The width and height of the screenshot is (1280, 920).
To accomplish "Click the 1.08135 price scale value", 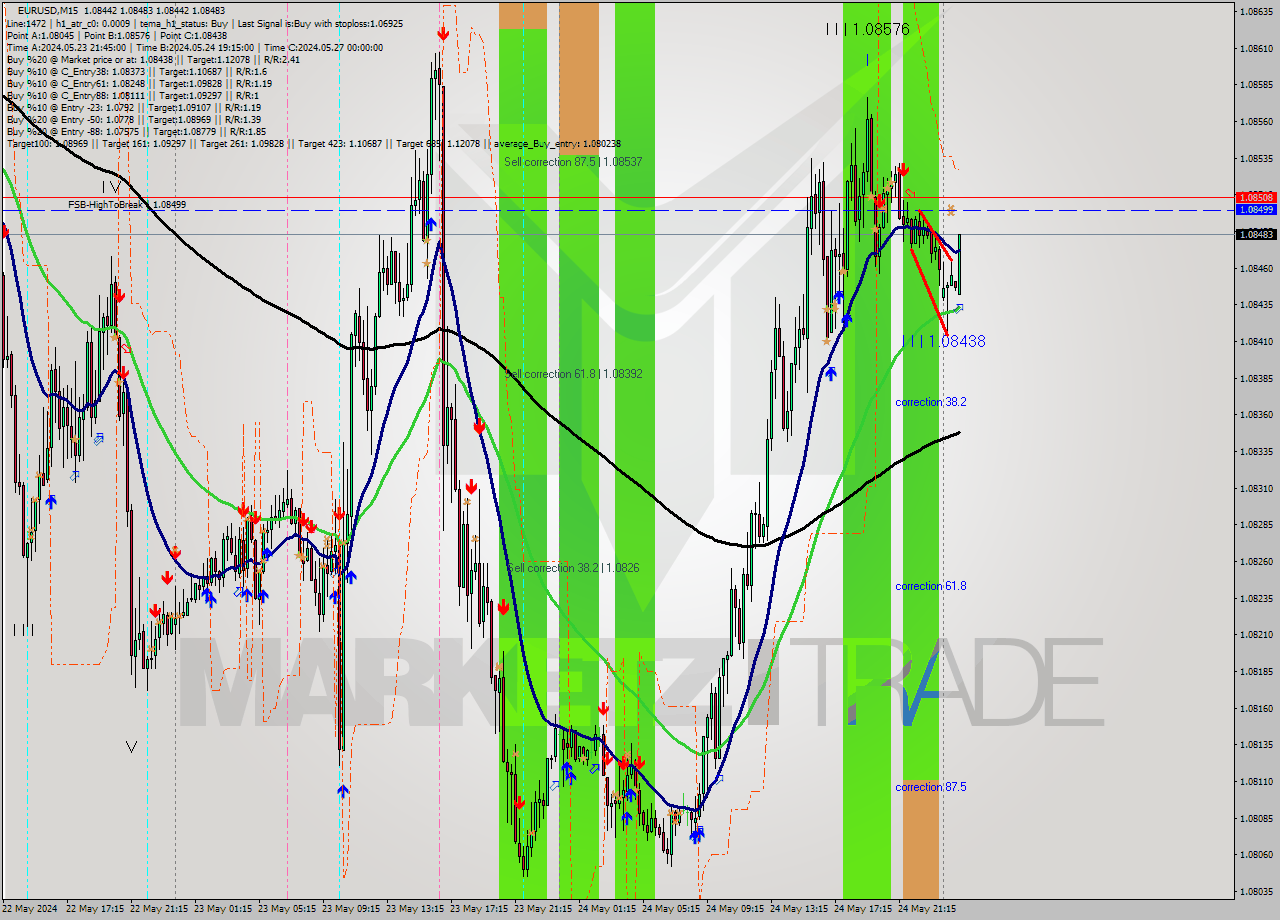I will (1256, 744).
